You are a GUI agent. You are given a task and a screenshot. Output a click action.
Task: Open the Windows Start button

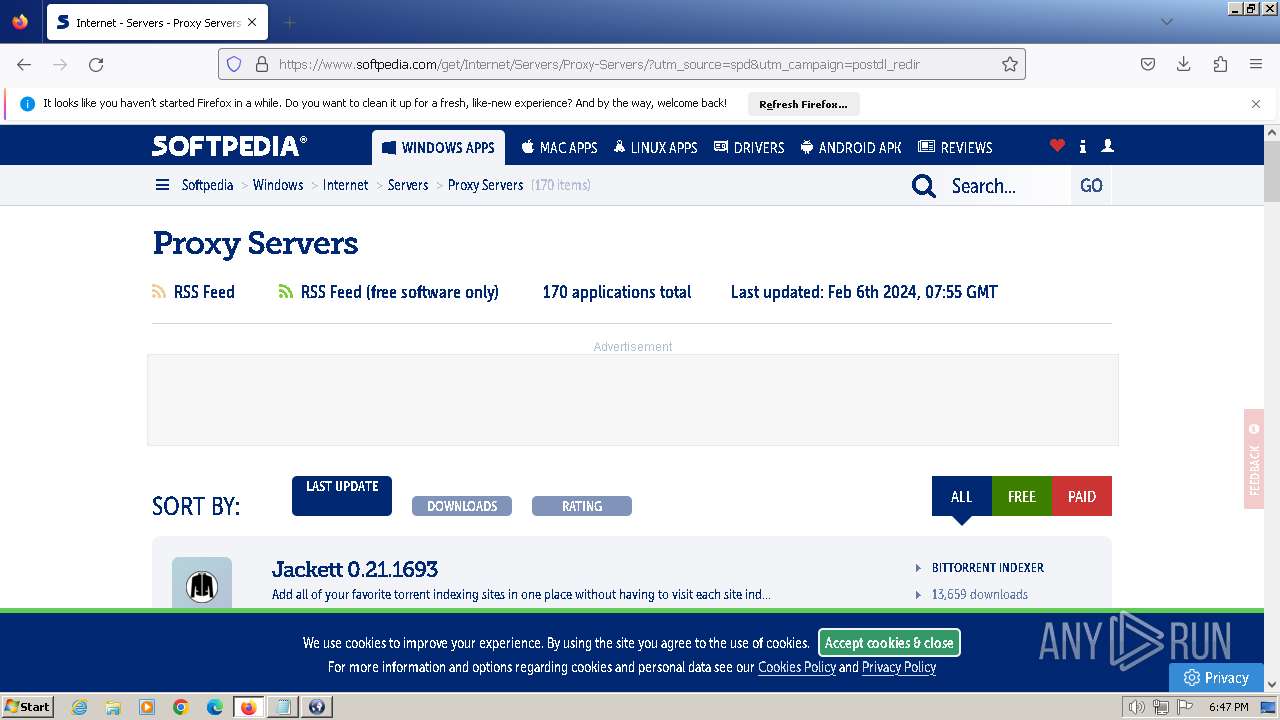click(x=27, y=707)
